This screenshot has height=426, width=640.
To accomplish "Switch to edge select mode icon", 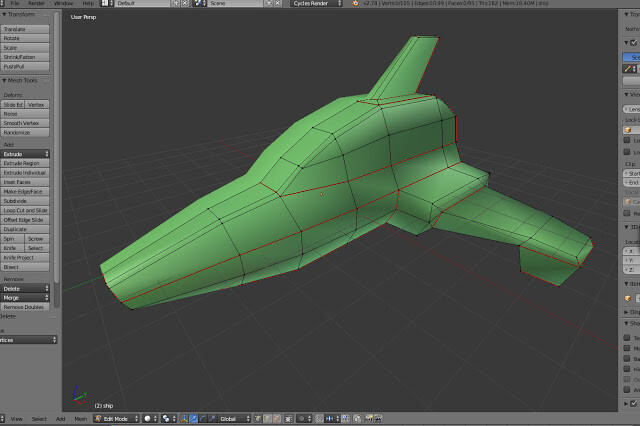I will (267, 419).
